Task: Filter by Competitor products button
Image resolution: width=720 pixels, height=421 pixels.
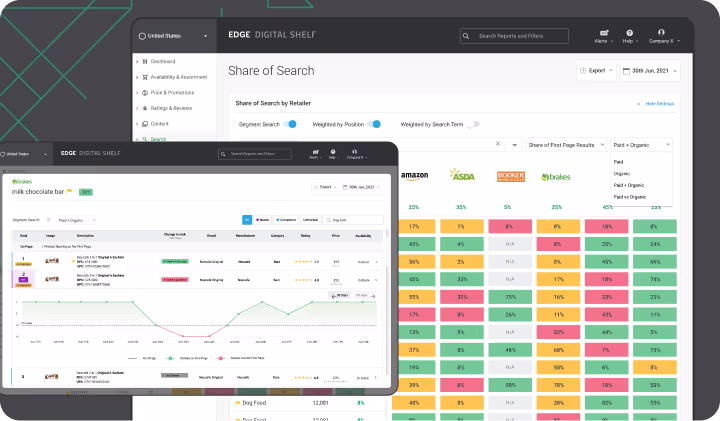Action: point(286,220)
